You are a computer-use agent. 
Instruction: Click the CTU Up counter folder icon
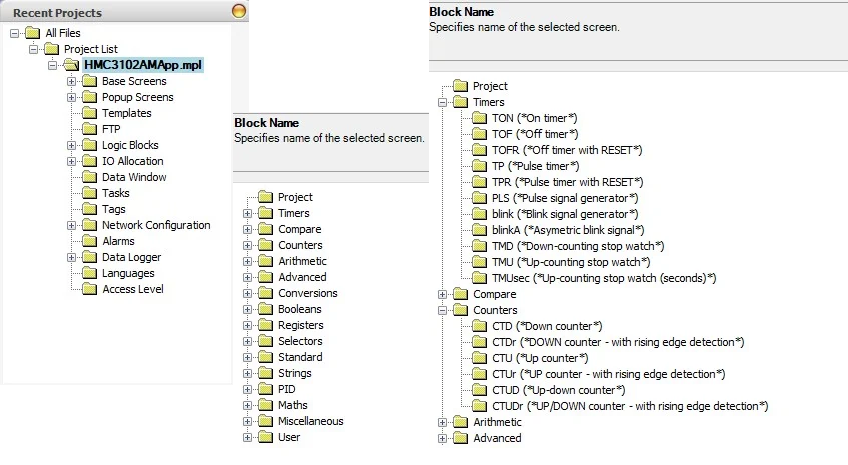(x=479, y=358)
